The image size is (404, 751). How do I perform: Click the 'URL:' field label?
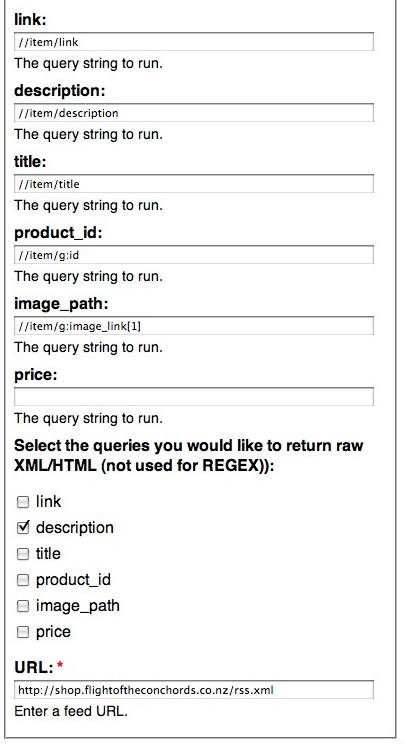tap(34, 667)
